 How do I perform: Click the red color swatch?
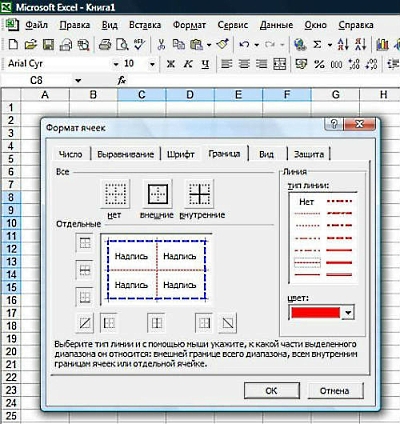point(315,313)
